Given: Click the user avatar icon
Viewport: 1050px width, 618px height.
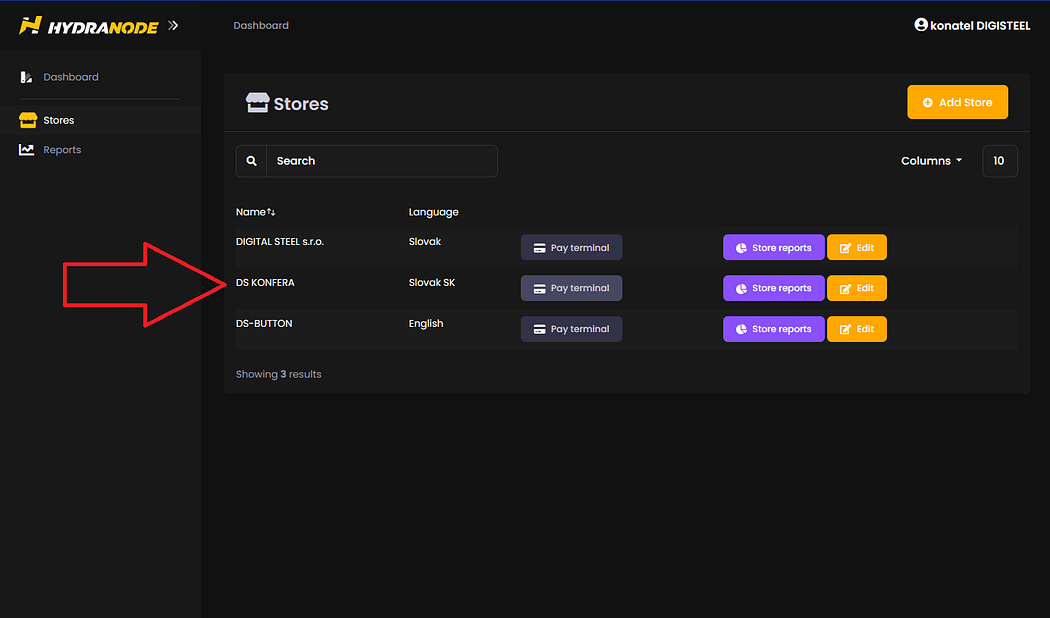Looking at the screenshot, I should pyautogui.click(x=921, y=25).
